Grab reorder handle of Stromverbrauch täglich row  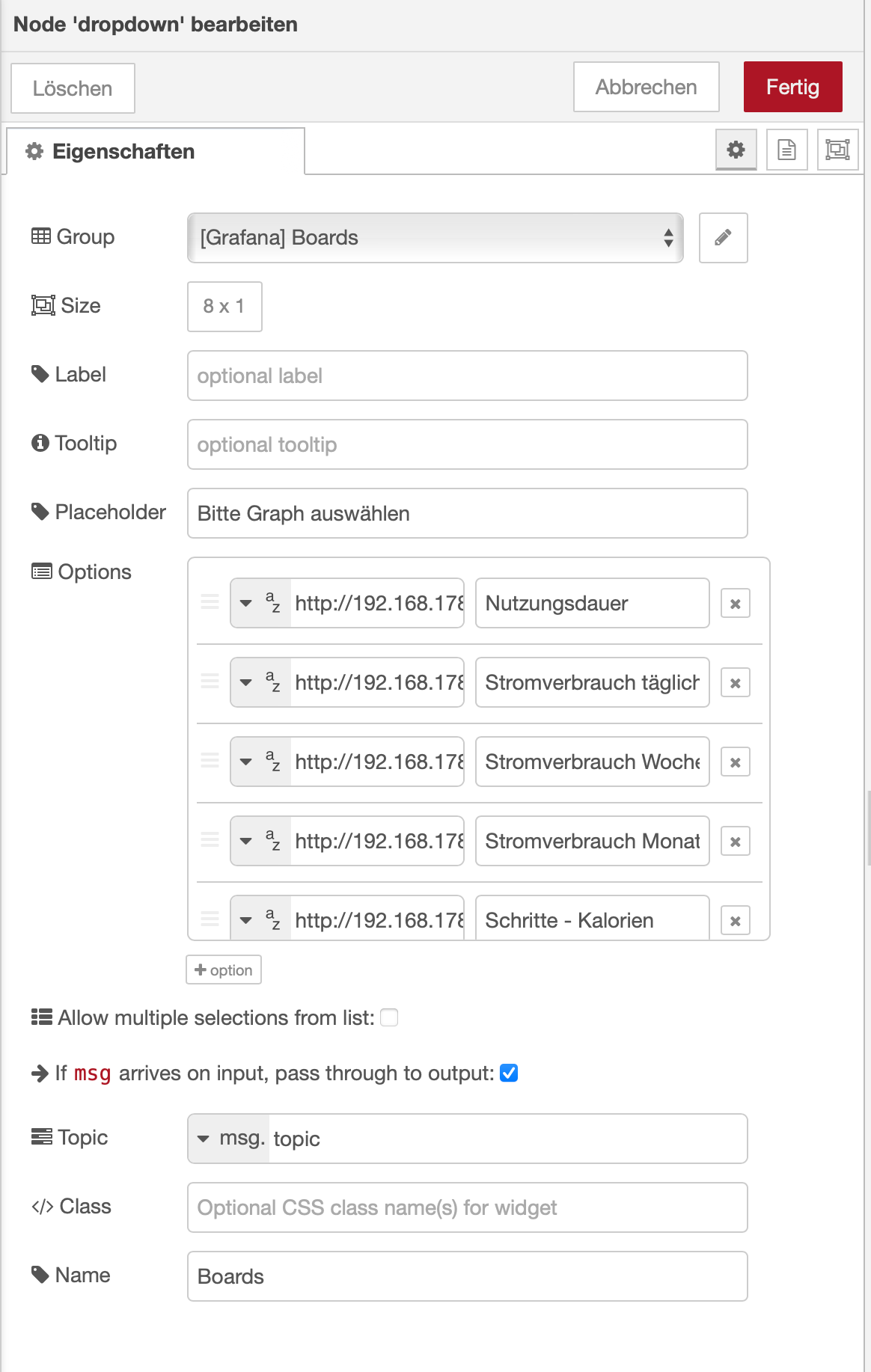tap(210, 682)
